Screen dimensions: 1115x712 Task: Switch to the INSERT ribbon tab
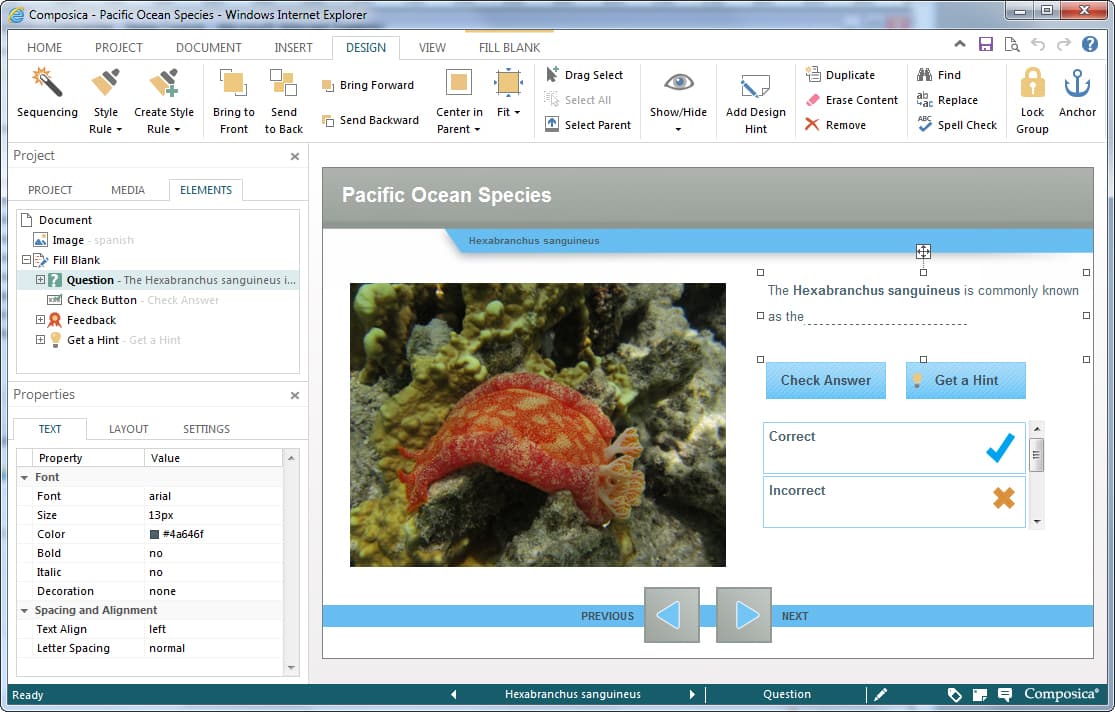293,47
